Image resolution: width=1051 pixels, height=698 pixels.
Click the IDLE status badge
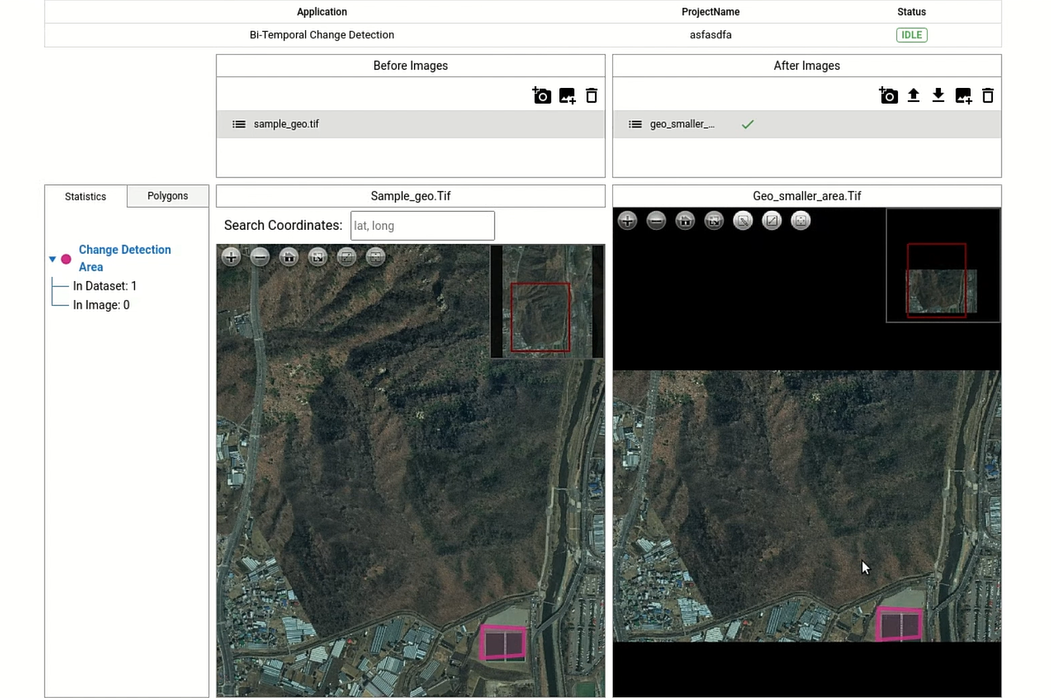911,34
